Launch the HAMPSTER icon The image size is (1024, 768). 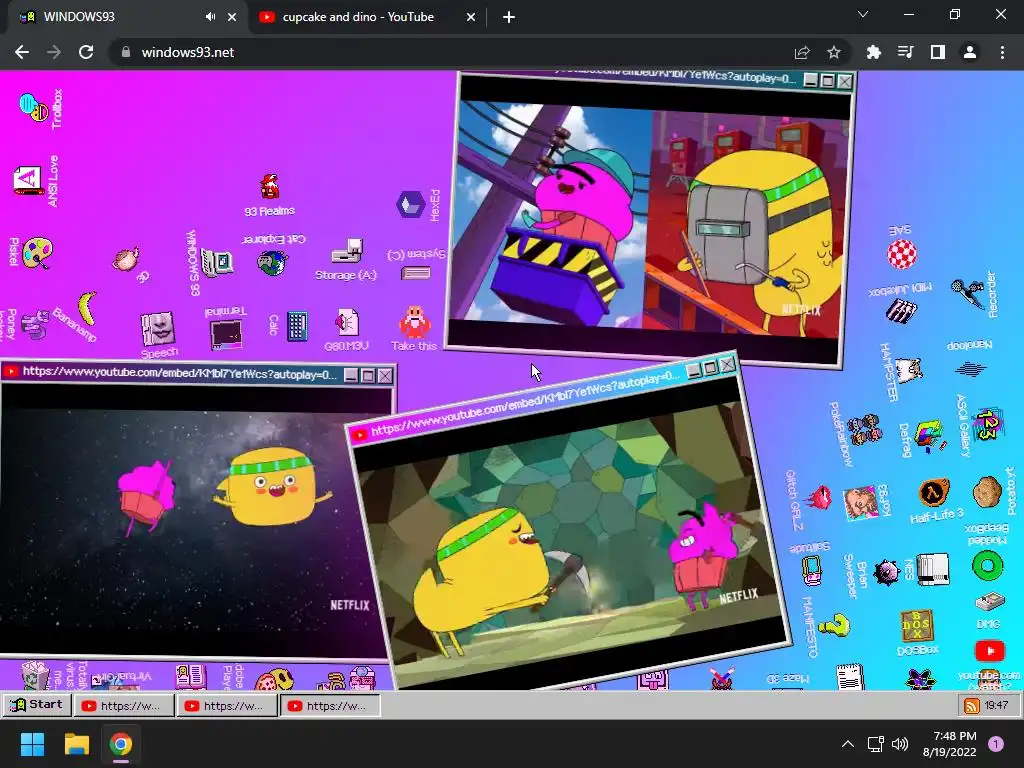pos(908,370)
